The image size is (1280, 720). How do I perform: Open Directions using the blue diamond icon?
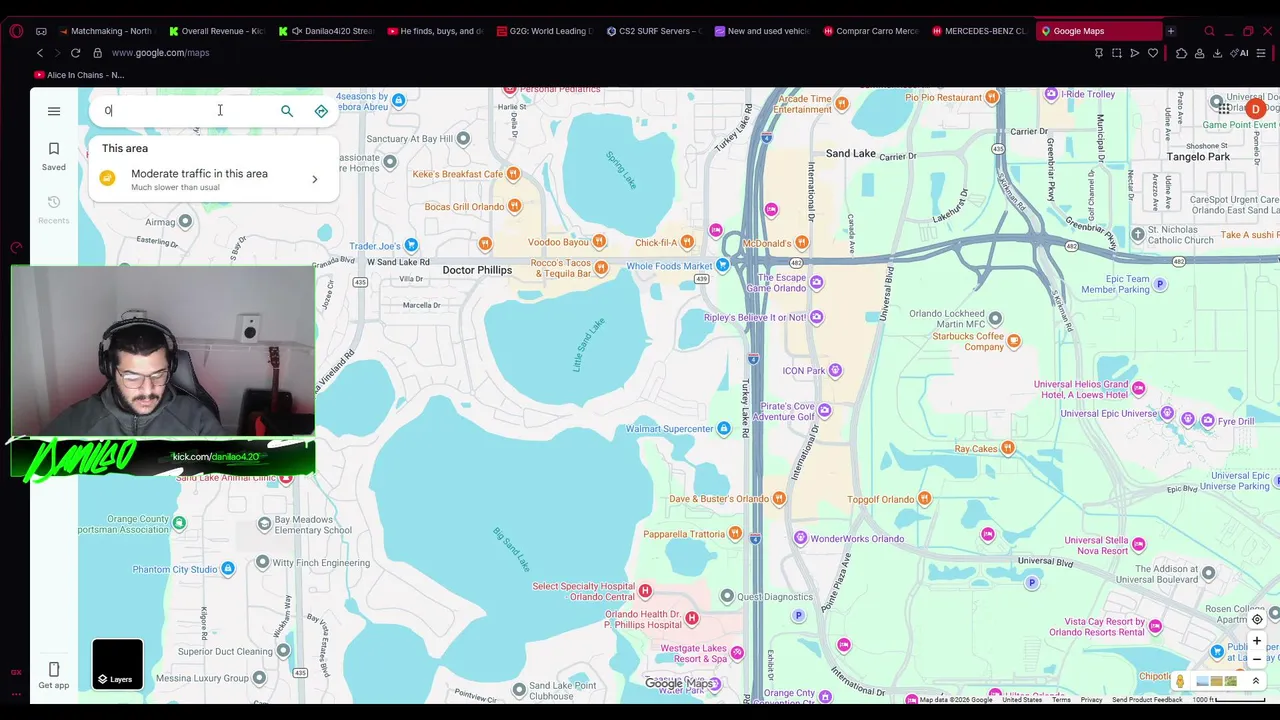pos(321,111)
